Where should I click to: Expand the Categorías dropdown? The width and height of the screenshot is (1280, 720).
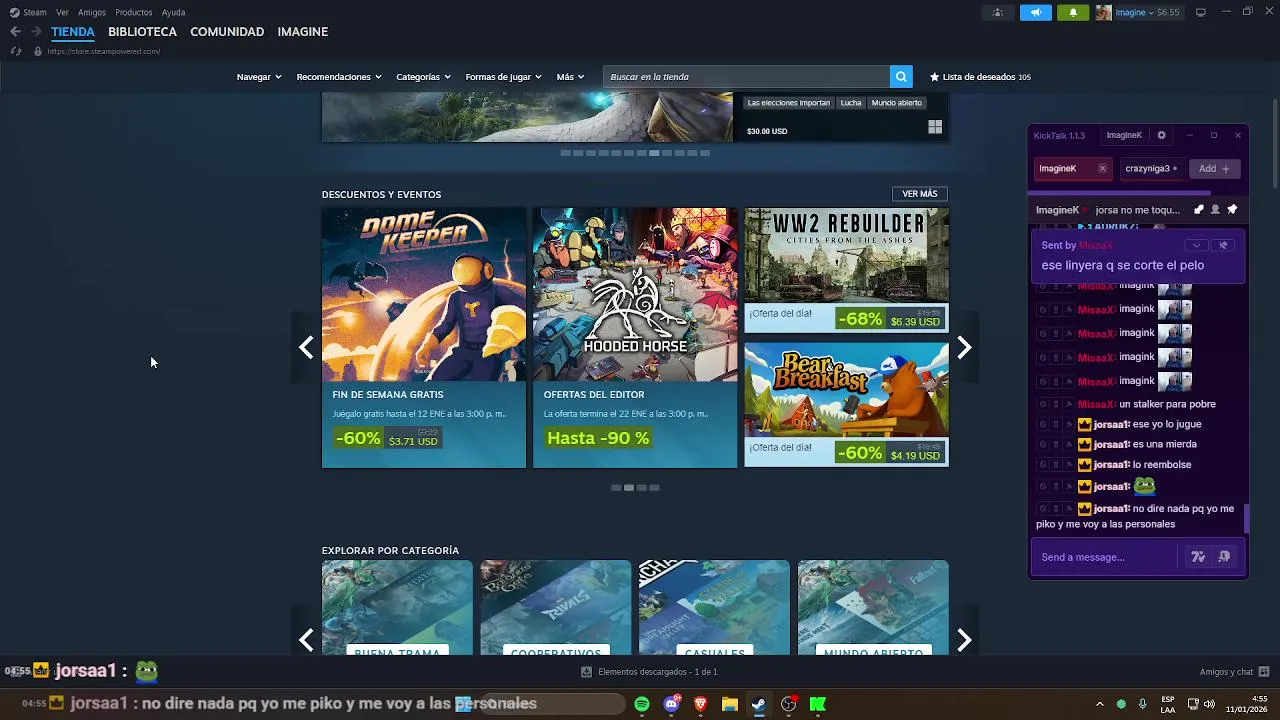point(423,77)
